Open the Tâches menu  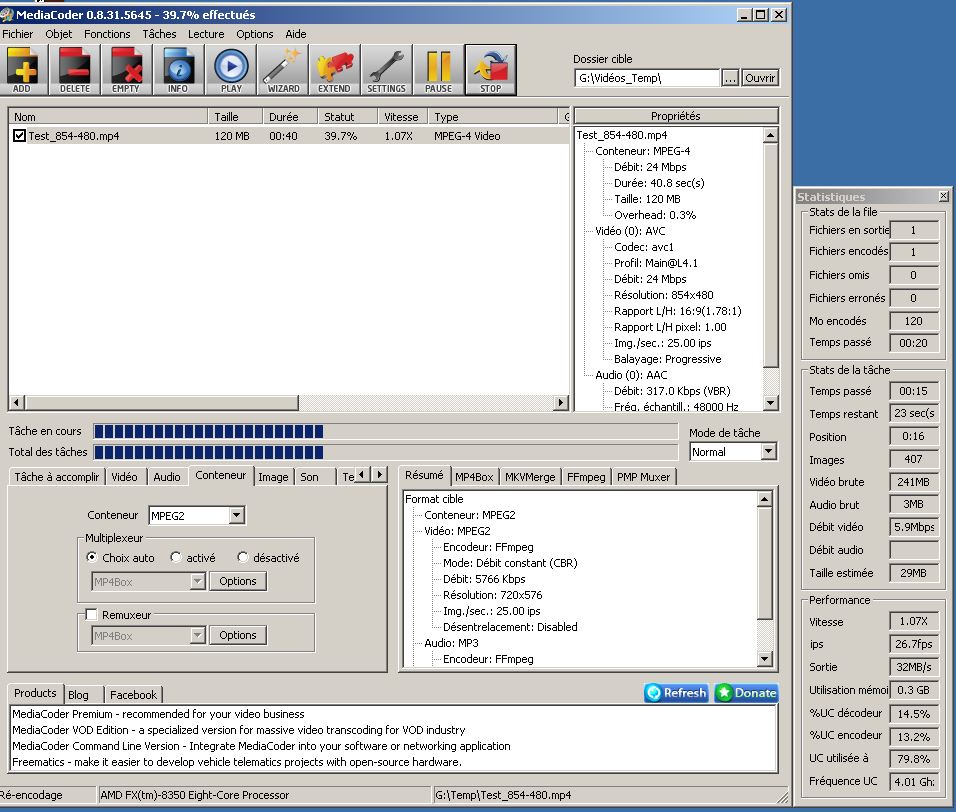[x=159, y=34]
